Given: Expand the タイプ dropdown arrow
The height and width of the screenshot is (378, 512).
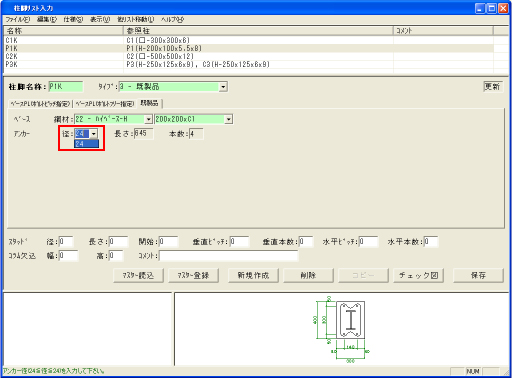Looking at the screenshot, I should click(x=223, y=87).
